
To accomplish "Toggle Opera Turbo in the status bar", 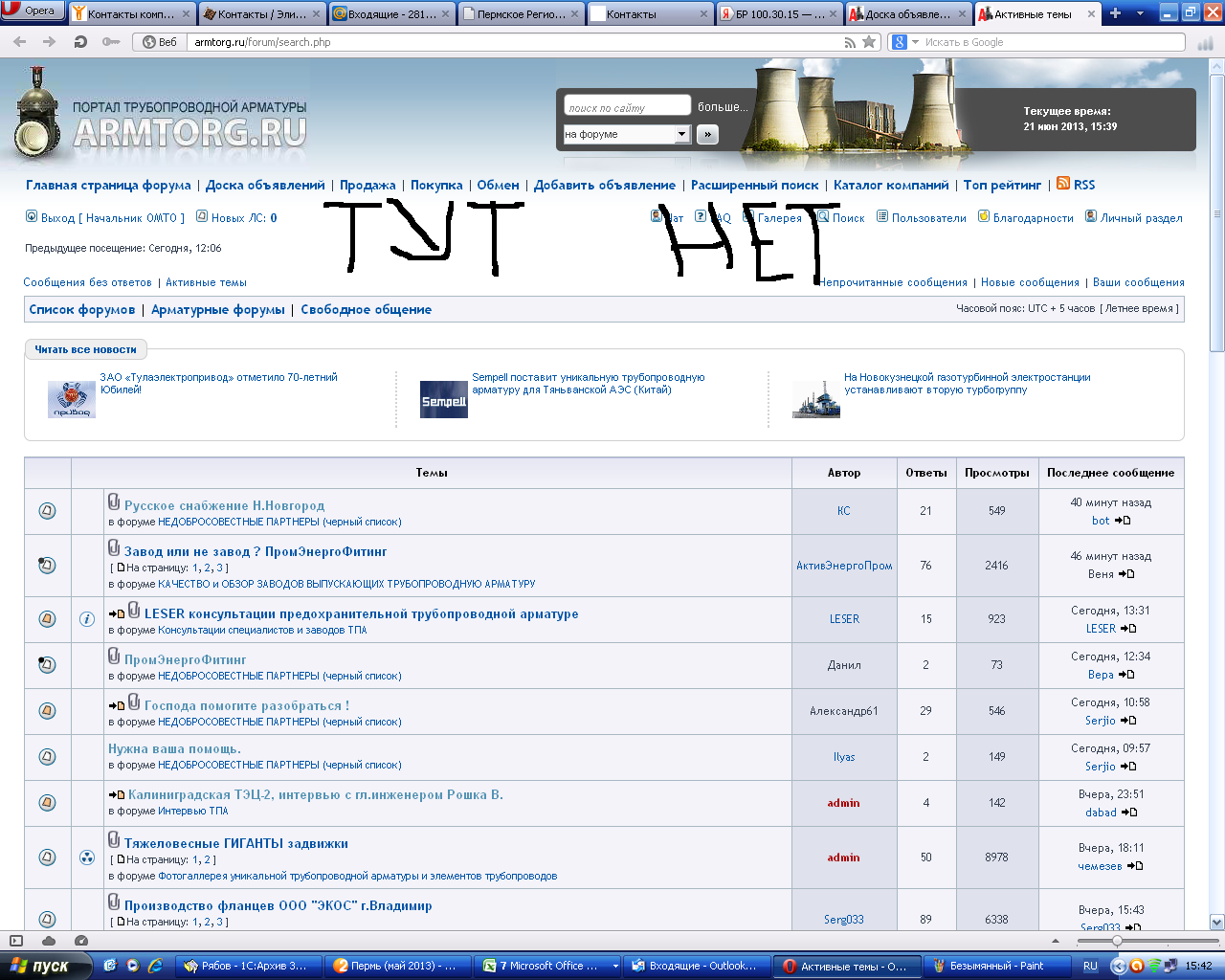I will (x=81, y=941).
